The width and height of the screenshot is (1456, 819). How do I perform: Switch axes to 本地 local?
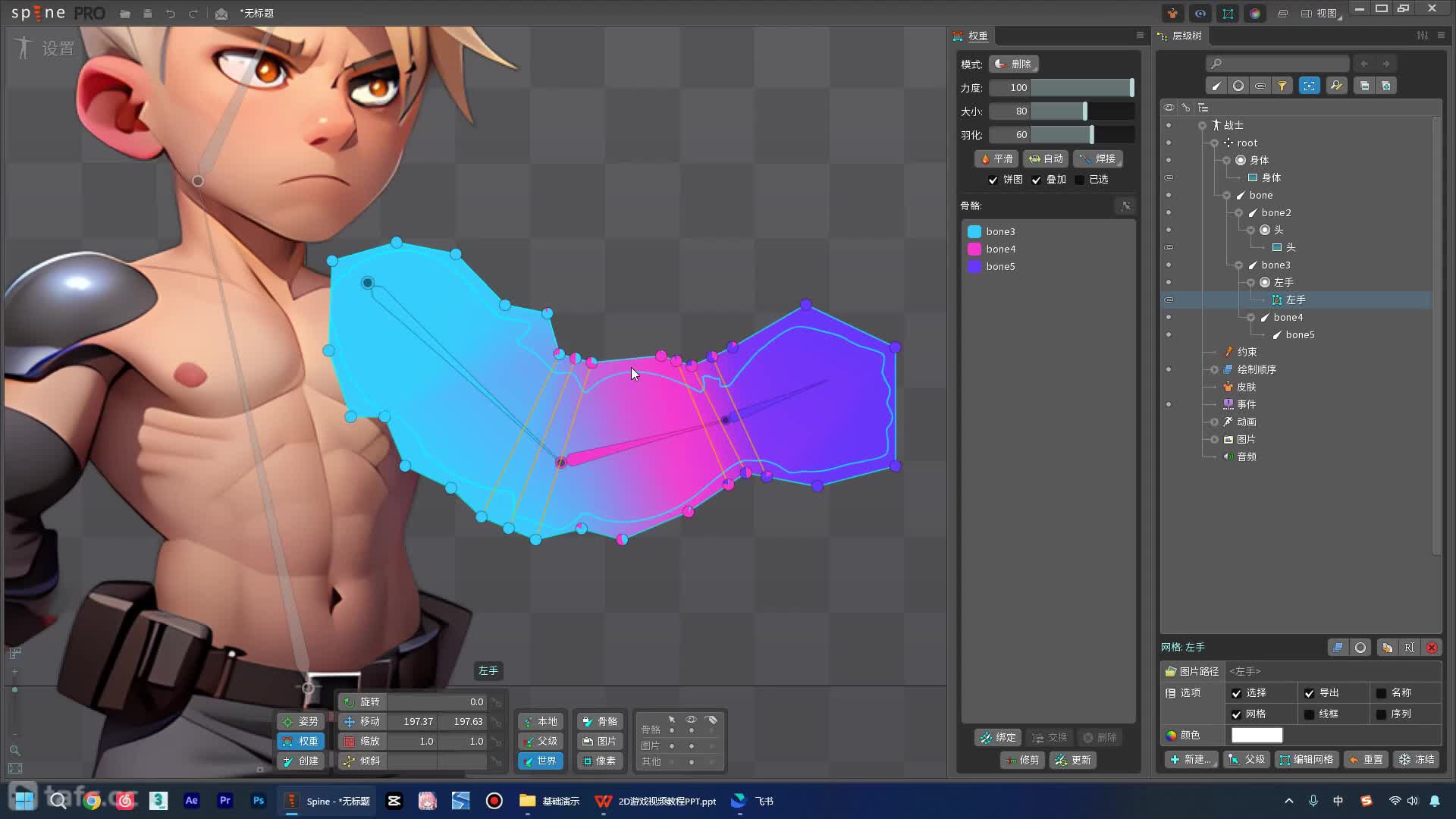pyautogui.click(x=540, y=721)
